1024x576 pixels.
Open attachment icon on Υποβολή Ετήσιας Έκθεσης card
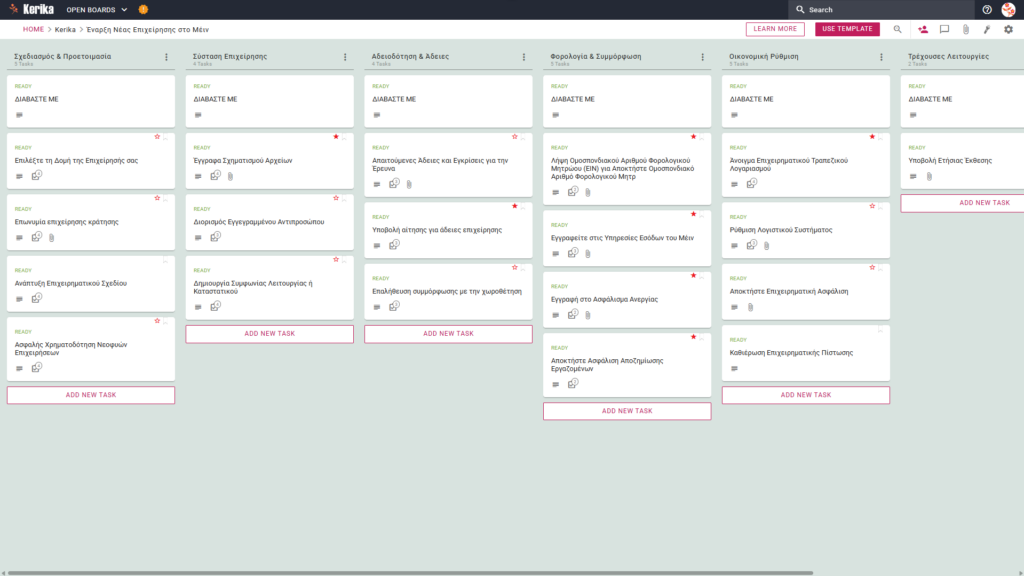point(929,176)
